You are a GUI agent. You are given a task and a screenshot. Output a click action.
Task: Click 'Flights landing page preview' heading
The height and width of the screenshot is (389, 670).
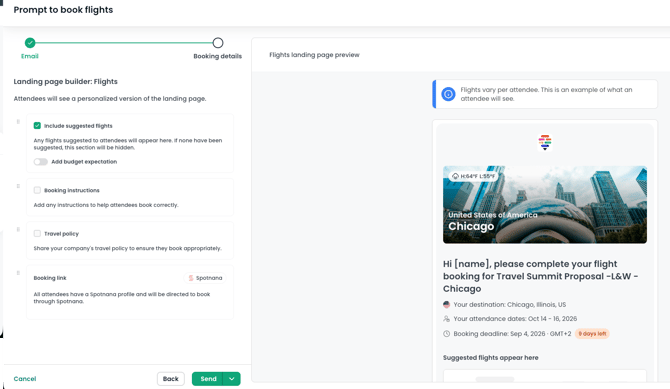314,55
